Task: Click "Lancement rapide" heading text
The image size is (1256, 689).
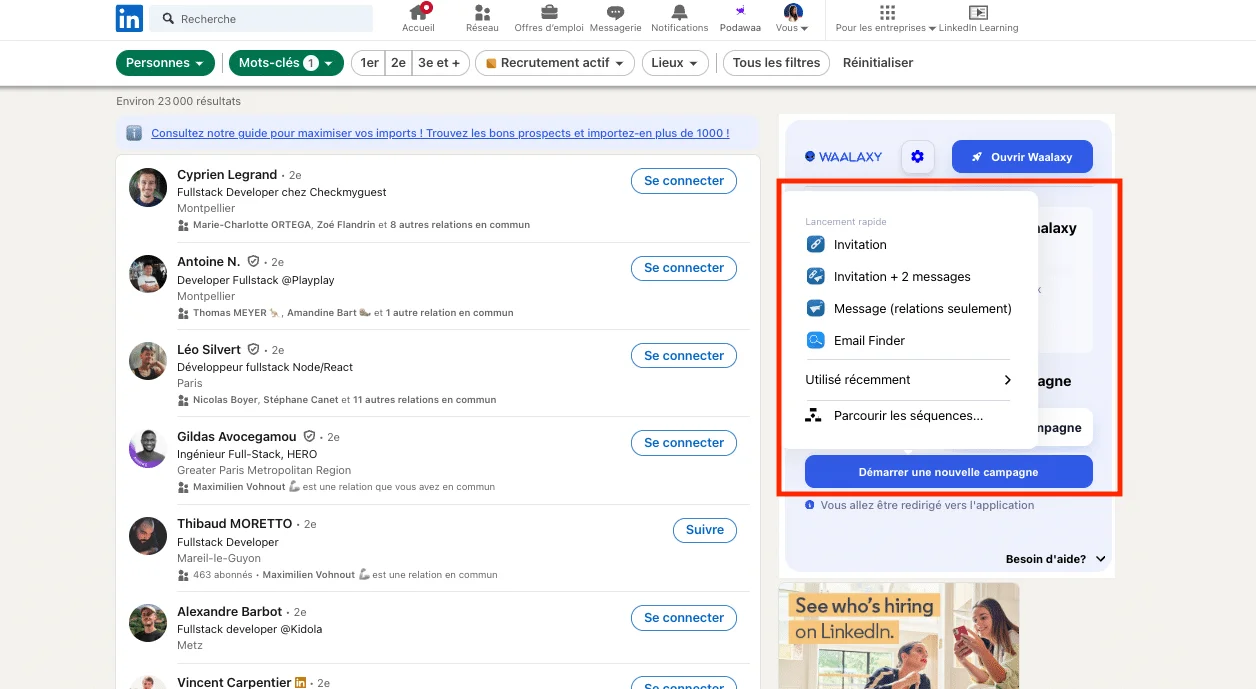Action: click(x=846, y=222)
